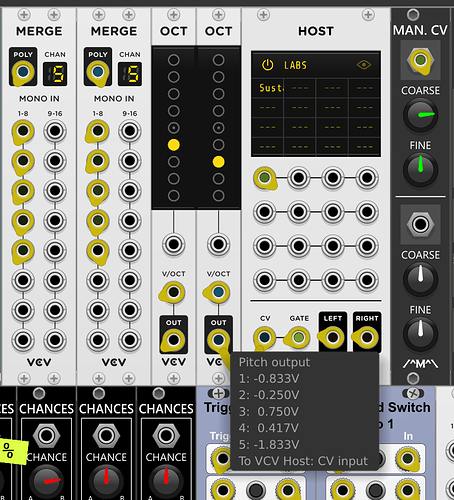Adjust the upper COARSE knob on MAN. CV

[x=420, y=115]
